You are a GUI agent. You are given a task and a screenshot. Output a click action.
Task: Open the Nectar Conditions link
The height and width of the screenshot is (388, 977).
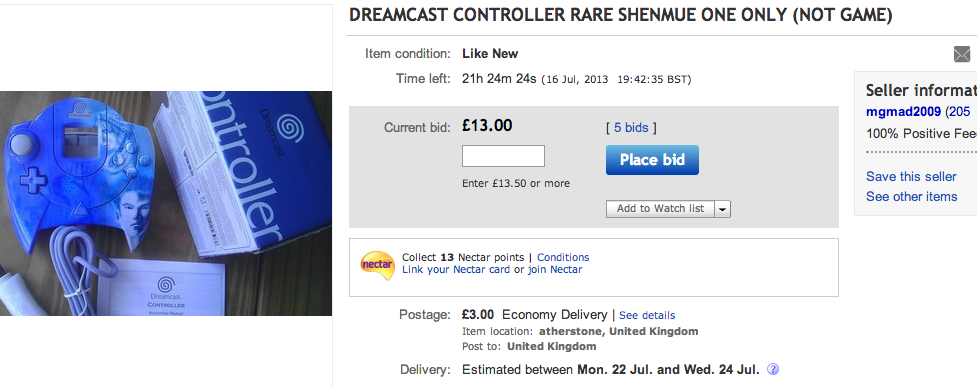coord(563,257)
